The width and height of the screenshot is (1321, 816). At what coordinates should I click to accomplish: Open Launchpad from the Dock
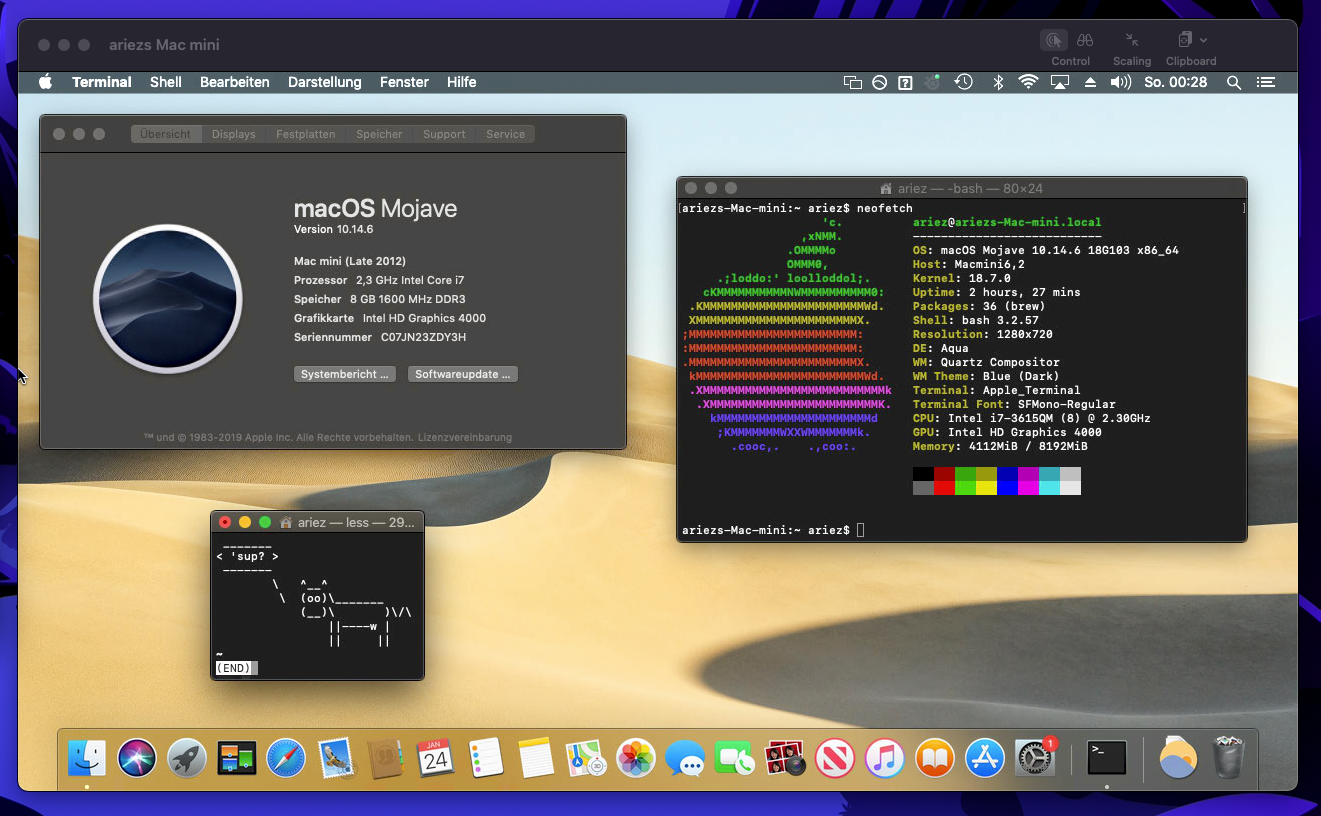tap(187, 758)
